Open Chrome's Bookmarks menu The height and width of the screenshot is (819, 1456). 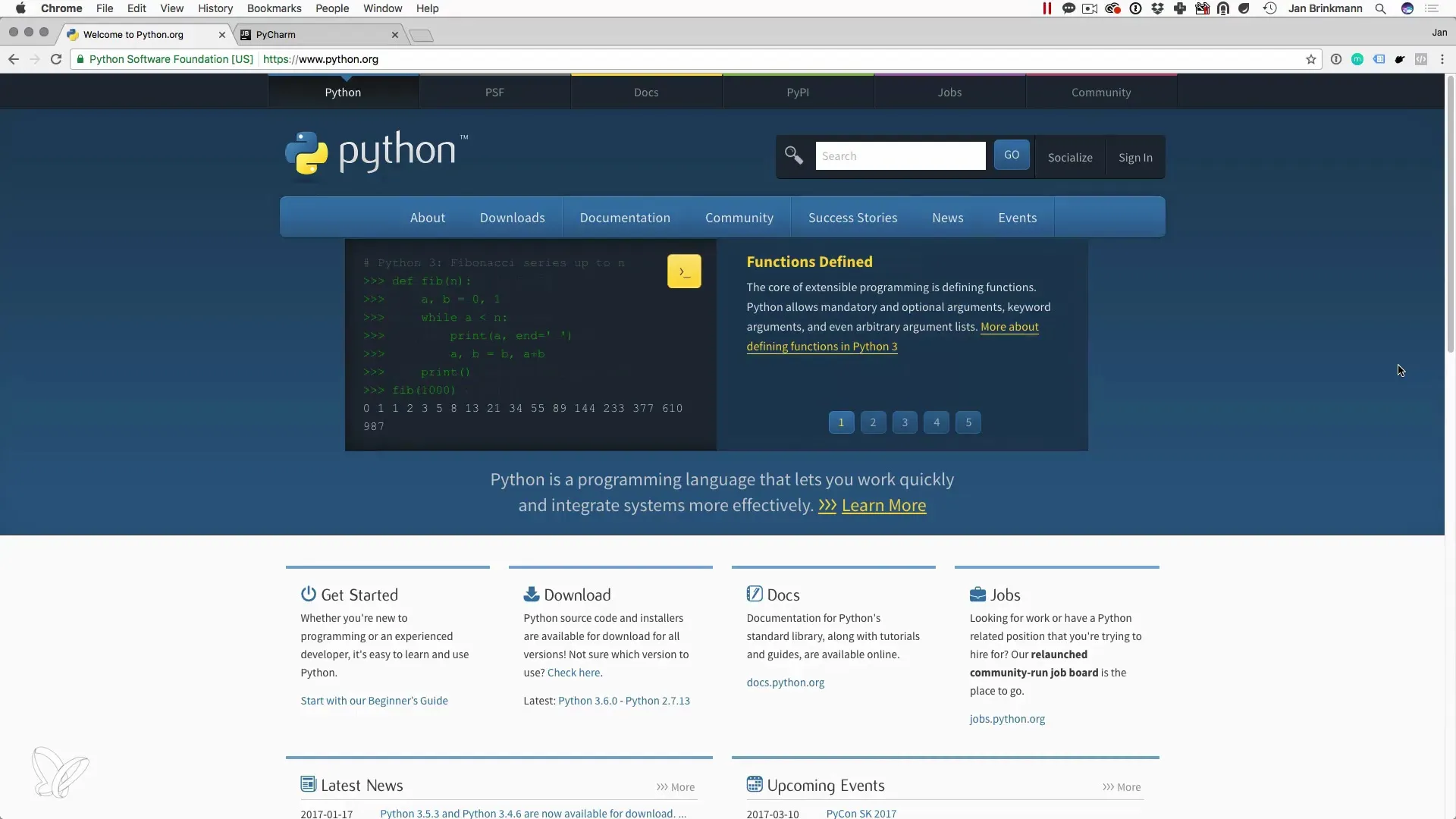tap(274, 8)
